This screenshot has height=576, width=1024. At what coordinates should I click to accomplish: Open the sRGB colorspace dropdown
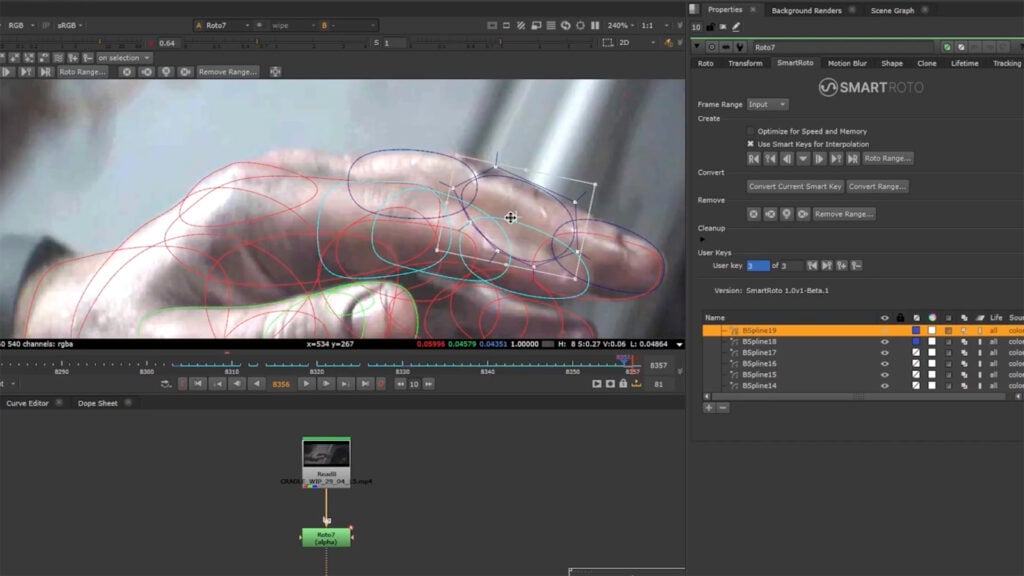click(70, 25)
